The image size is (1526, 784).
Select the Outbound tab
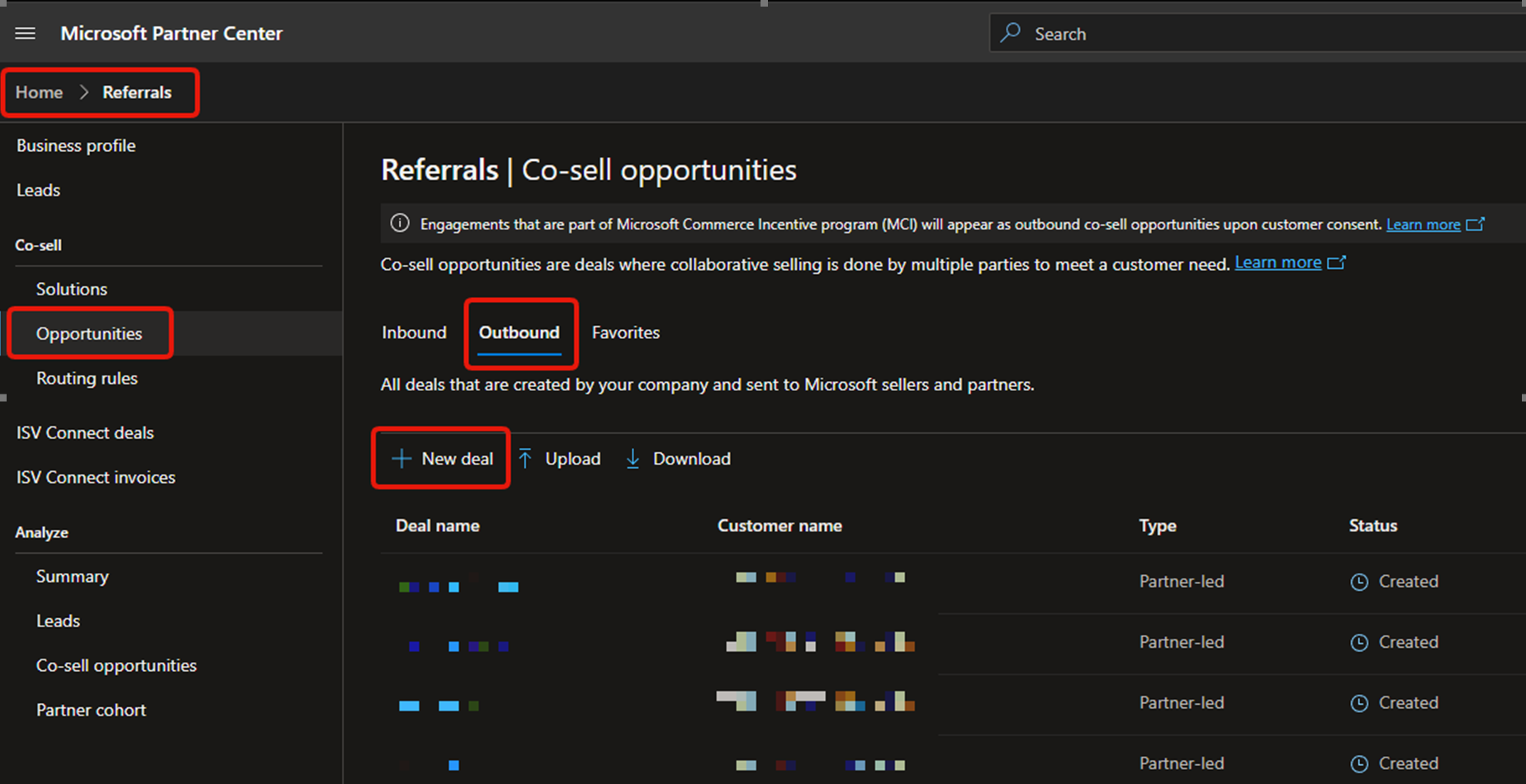[519, 333]
